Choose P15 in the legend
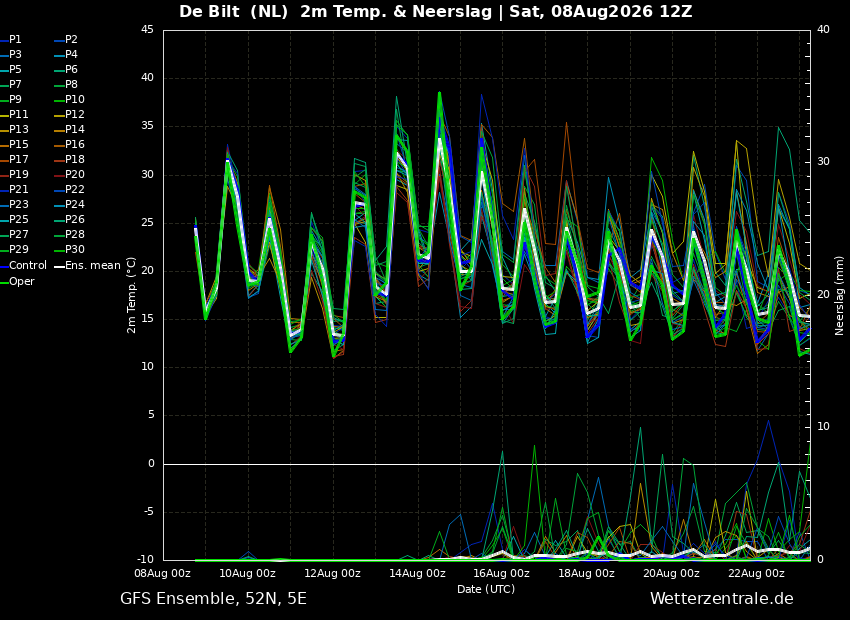 (x=14, y=145)
